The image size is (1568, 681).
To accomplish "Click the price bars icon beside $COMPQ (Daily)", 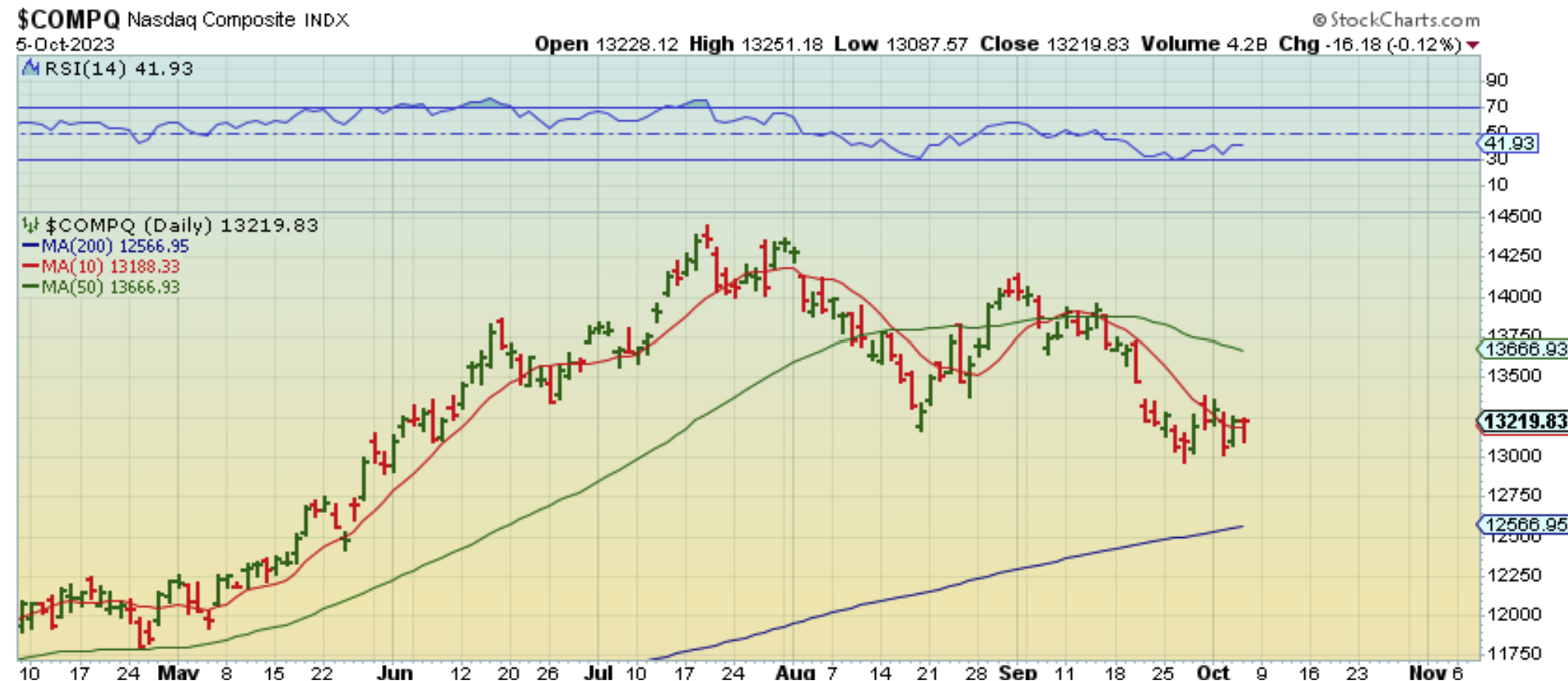I will tap(30, 225).
